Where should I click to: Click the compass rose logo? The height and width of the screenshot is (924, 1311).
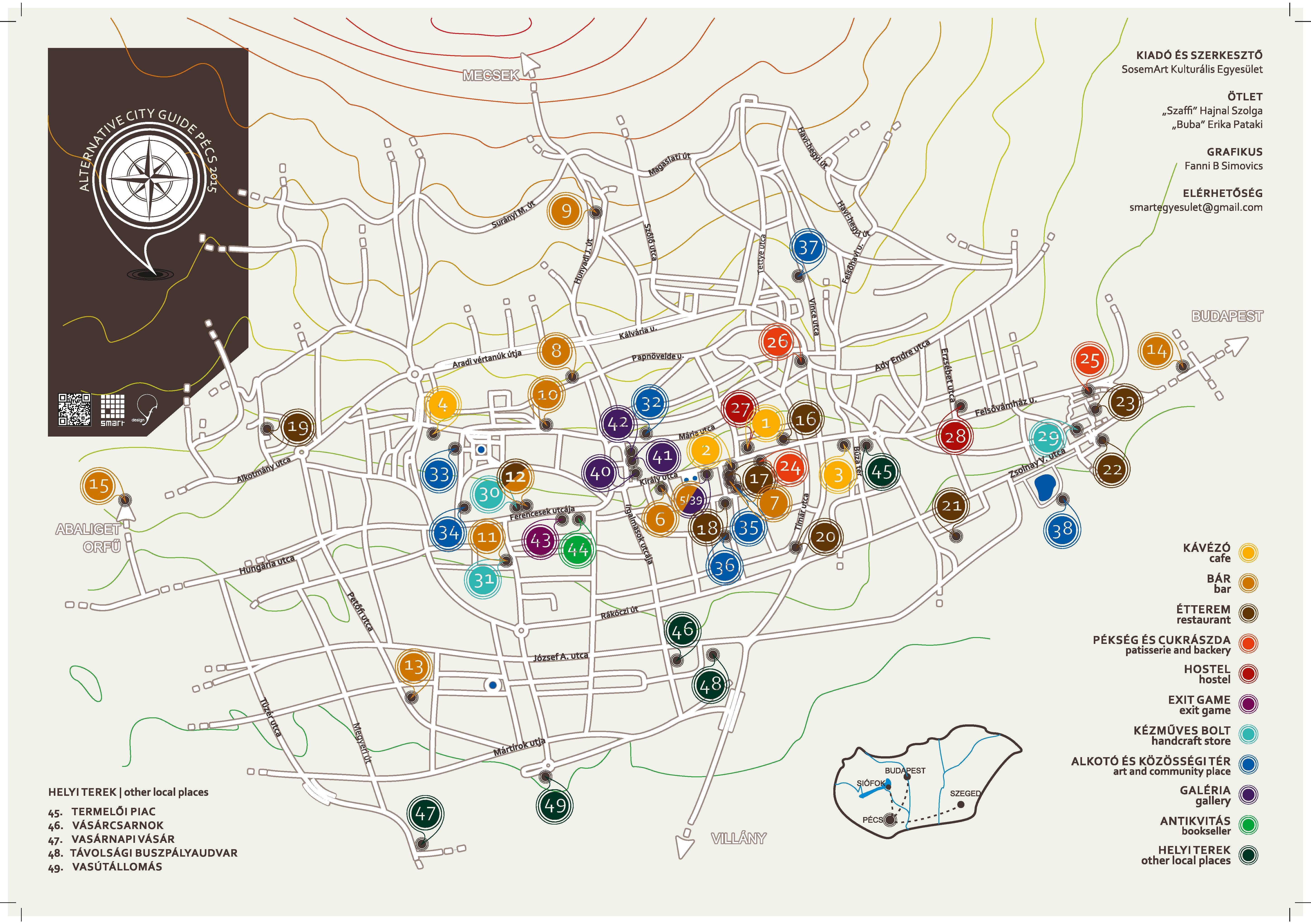150,179
